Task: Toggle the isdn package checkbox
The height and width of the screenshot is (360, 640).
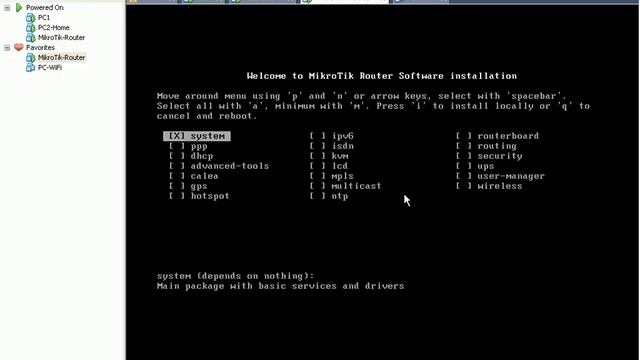Action: [318, 146]
